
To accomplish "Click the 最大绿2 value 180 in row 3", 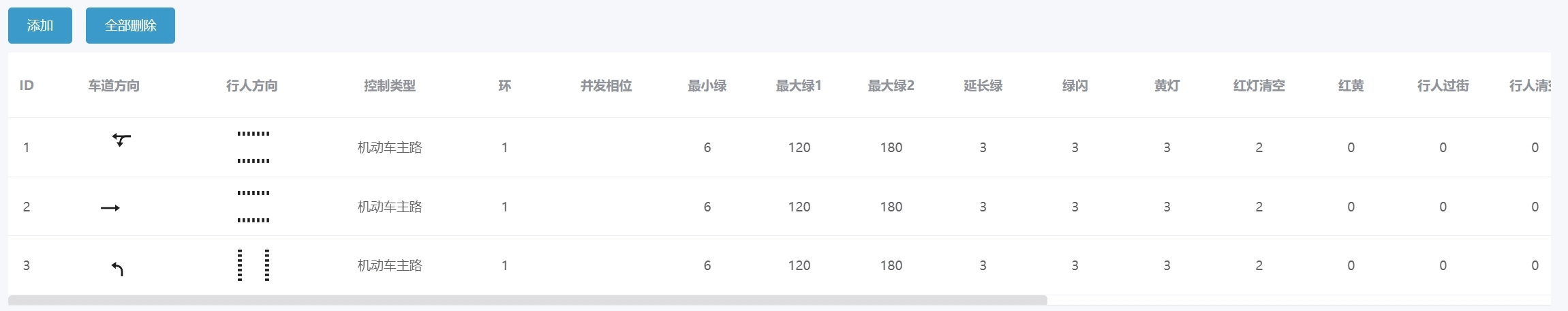I will coord(891,265).
